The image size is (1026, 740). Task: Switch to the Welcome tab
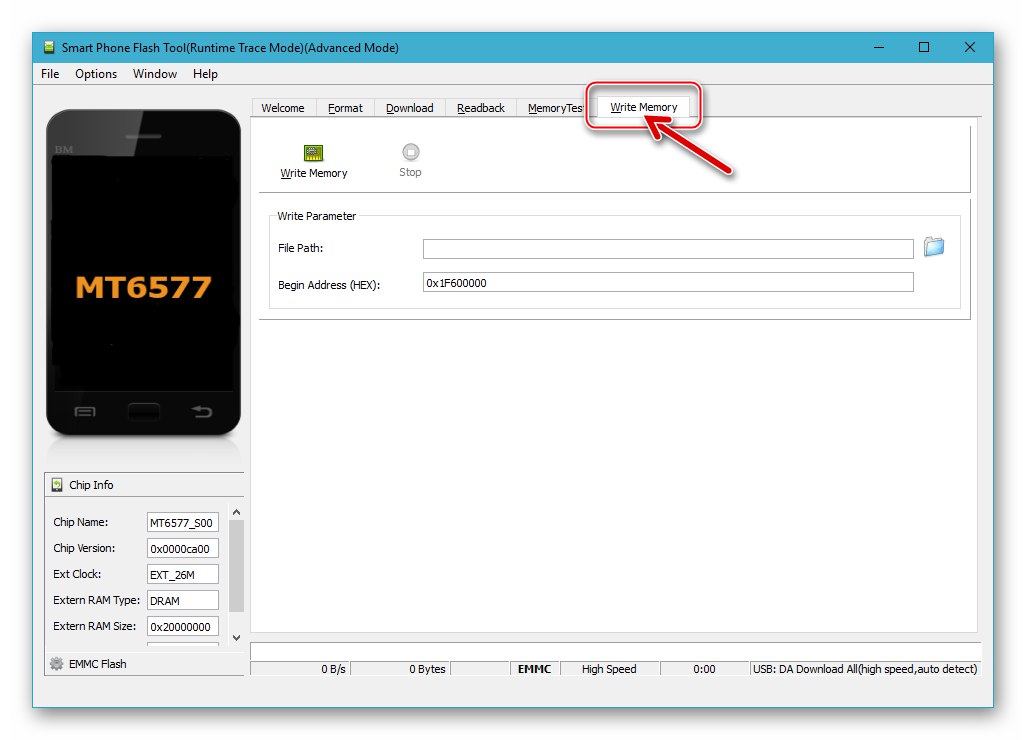click(x=283, y=107)
